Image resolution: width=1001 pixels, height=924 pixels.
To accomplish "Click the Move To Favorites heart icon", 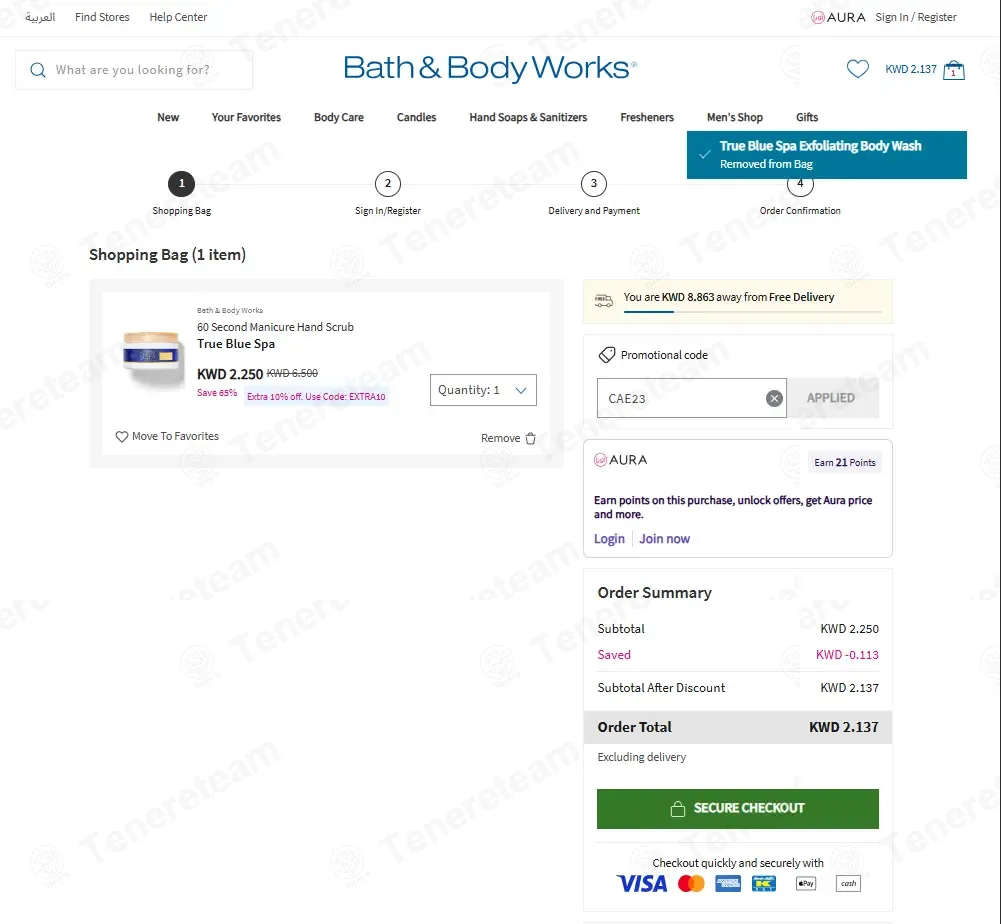I will 122,437.
